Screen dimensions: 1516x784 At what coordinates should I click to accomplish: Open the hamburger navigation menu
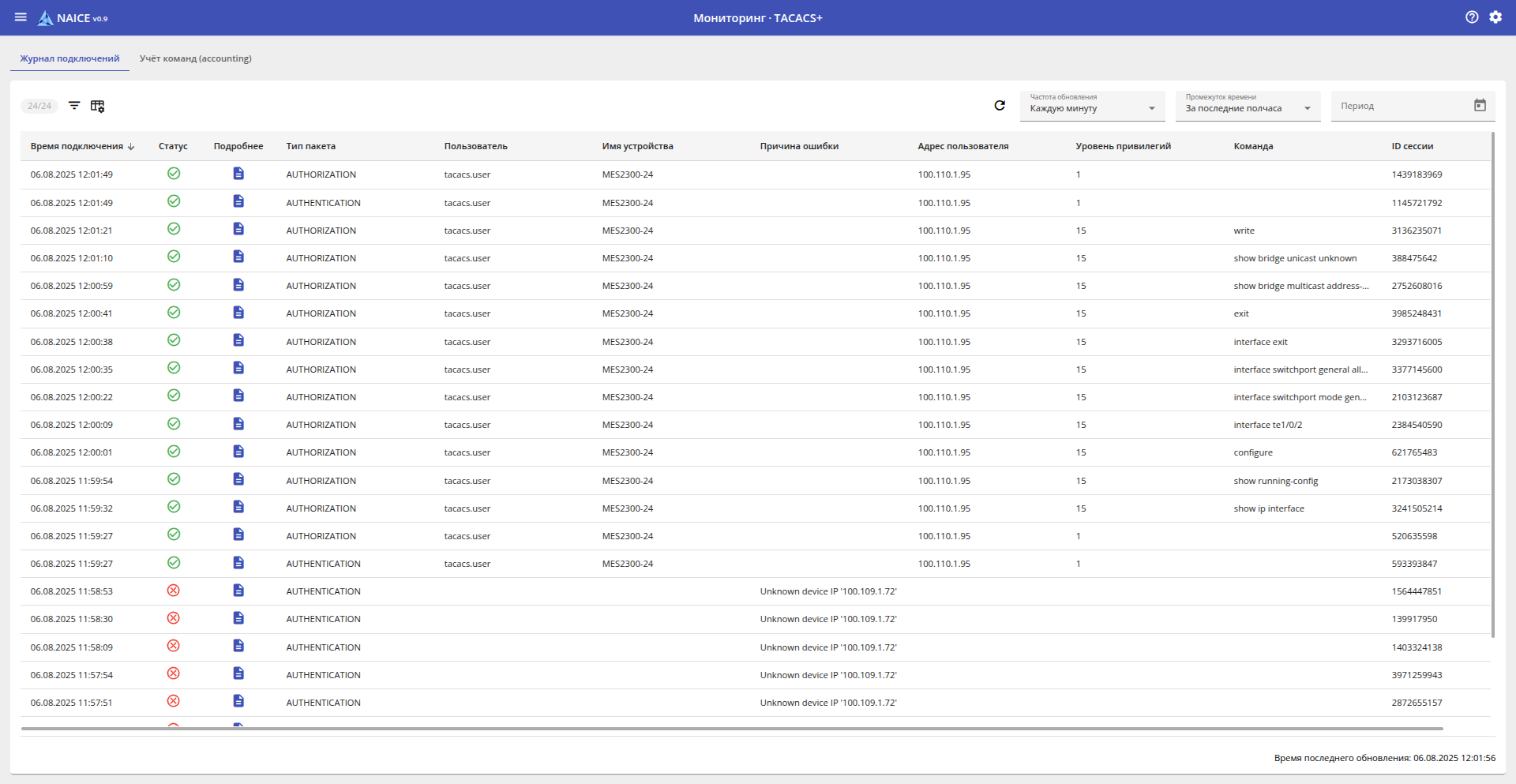click(x=21, y=17)
